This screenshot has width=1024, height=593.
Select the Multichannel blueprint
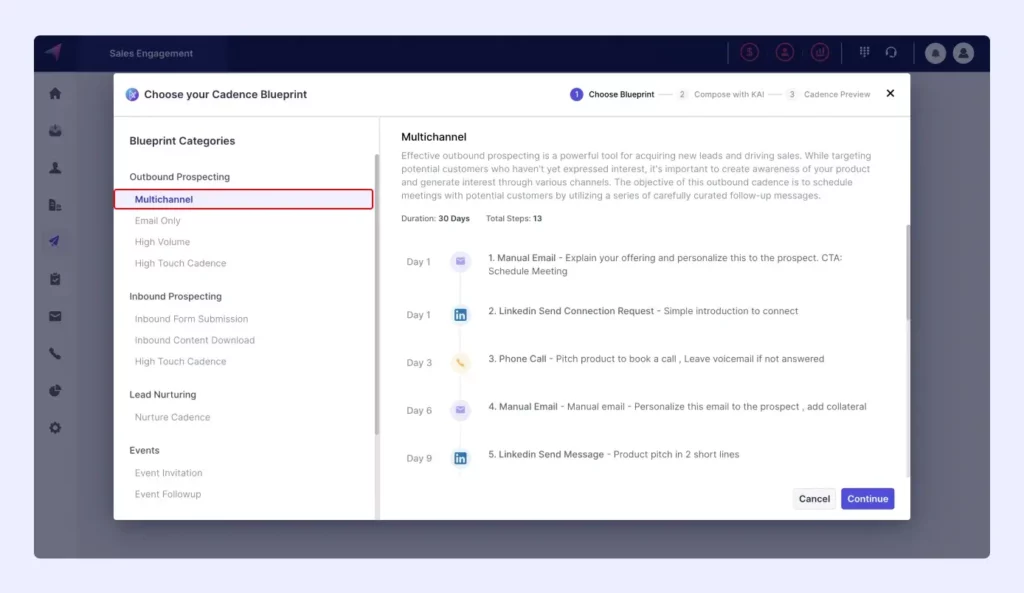[x=244, y=199]
